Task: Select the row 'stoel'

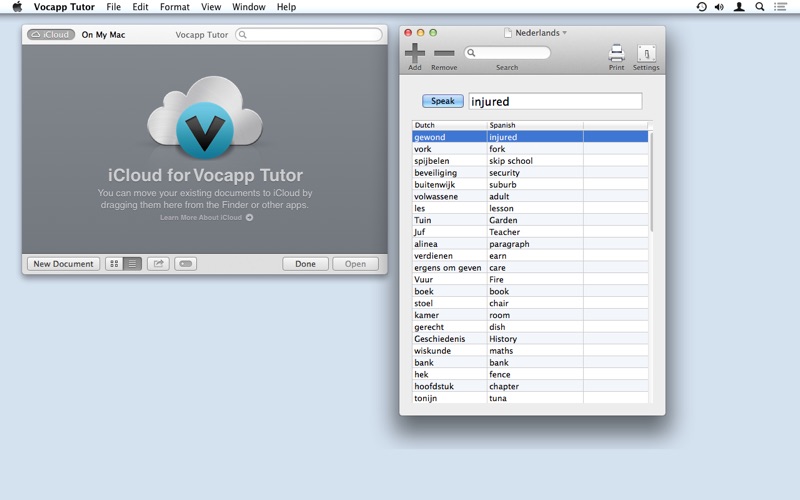Action: coord(530,303)
